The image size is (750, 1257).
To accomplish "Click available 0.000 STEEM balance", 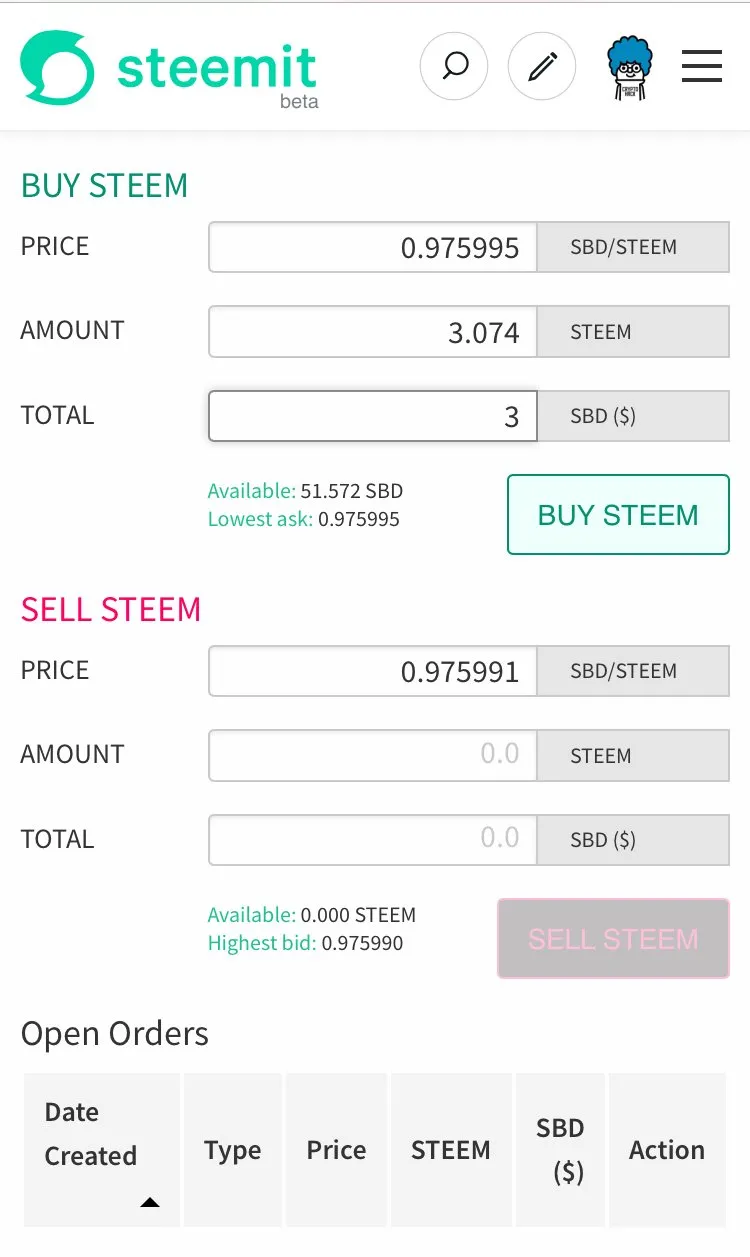I will pyautogui.click(x=358, y=915).
